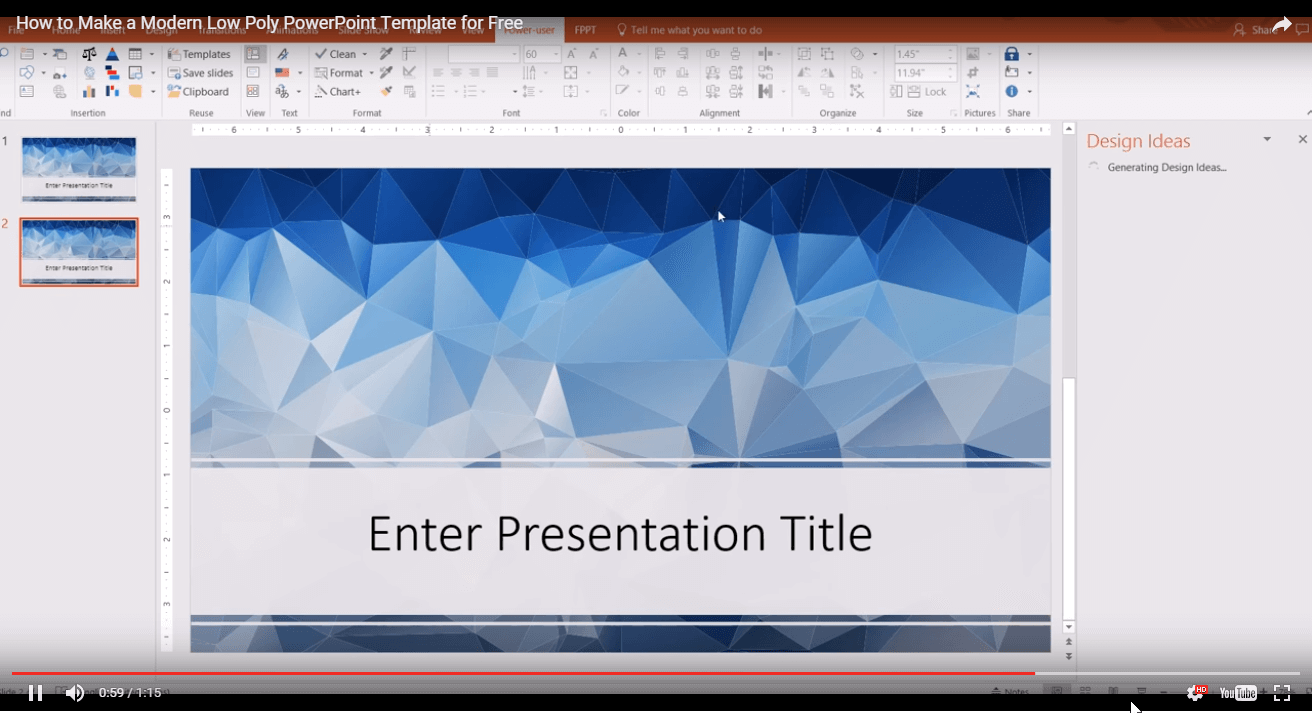Open the Power-user ribbon tab

coord(530,30)
